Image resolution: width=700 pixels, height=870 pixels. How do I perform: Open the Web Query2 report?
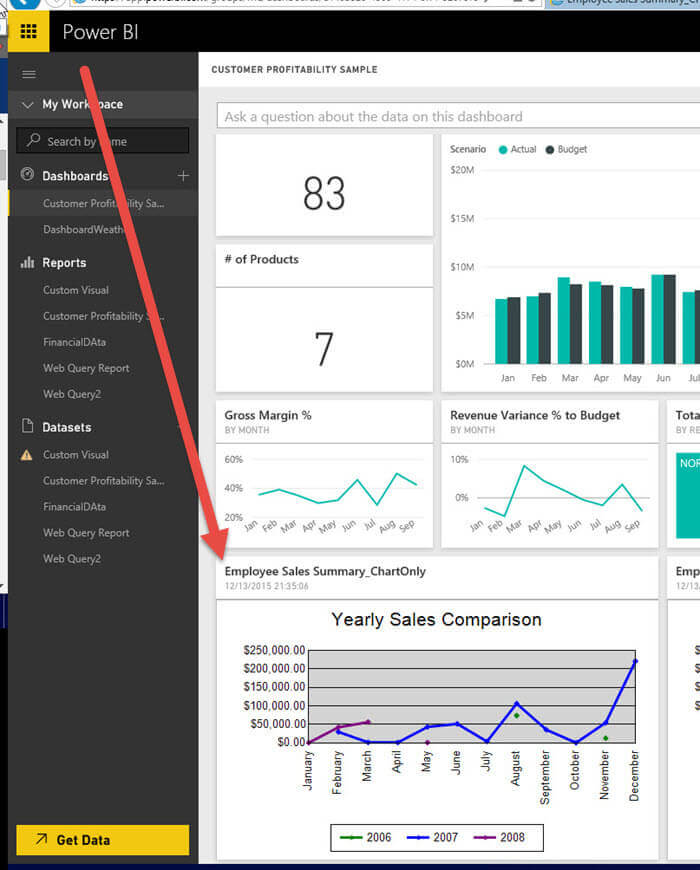(x=72, y=394)
